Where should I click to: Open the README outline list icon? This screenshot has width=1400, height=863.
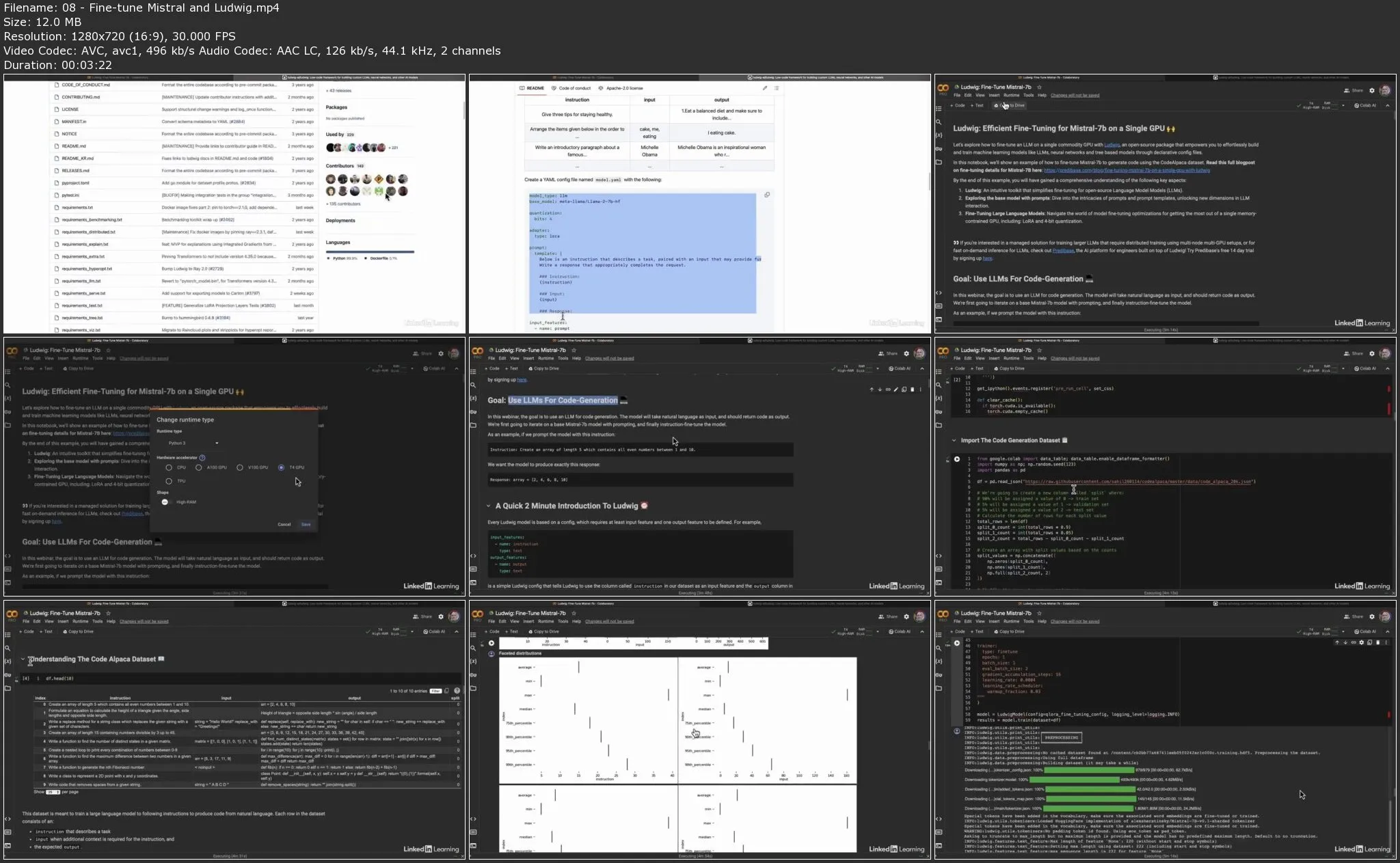777,88
